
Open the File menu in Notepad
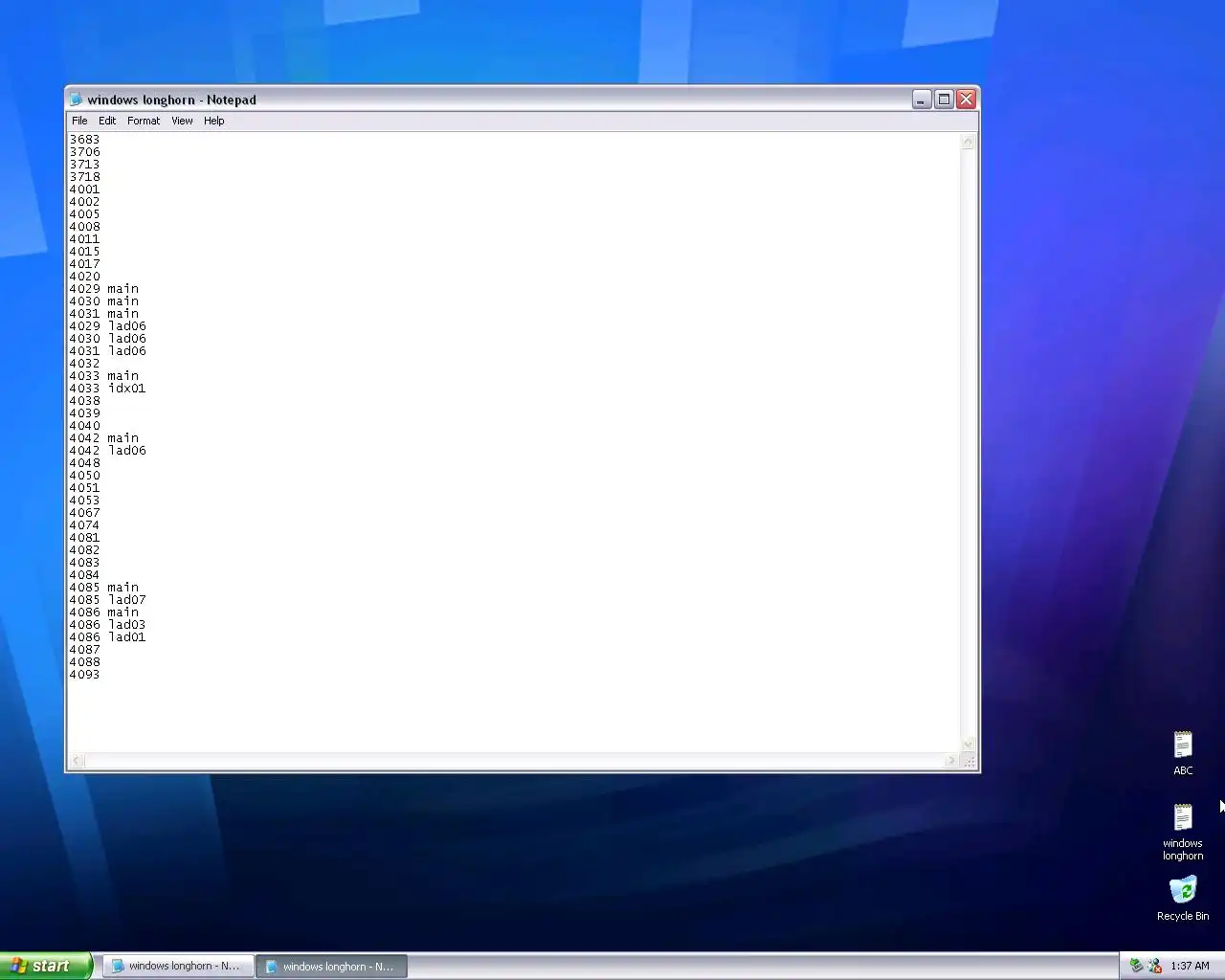[x=79, y=121]
